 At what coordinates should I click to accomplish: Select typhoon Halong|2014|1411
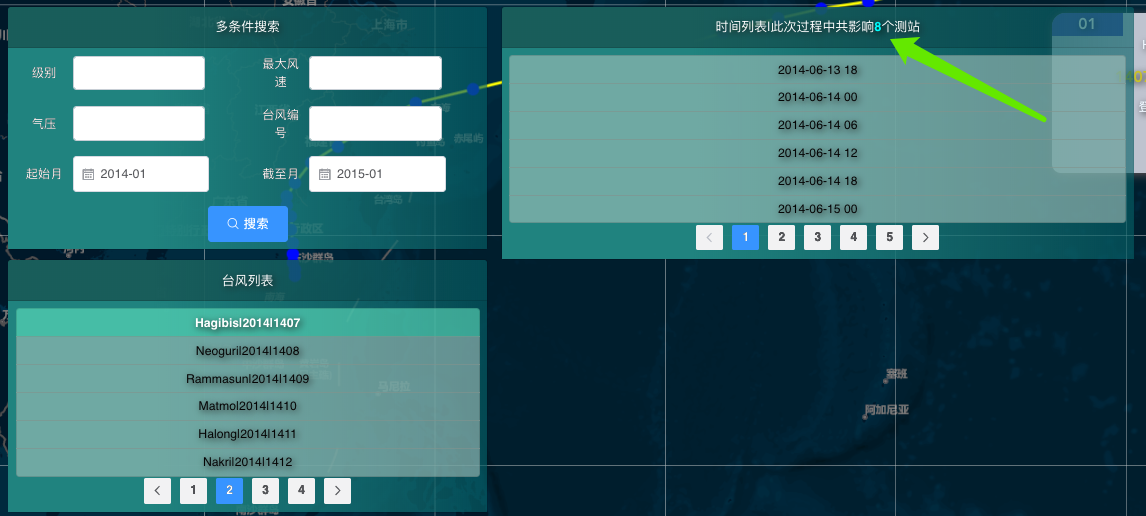248,434
